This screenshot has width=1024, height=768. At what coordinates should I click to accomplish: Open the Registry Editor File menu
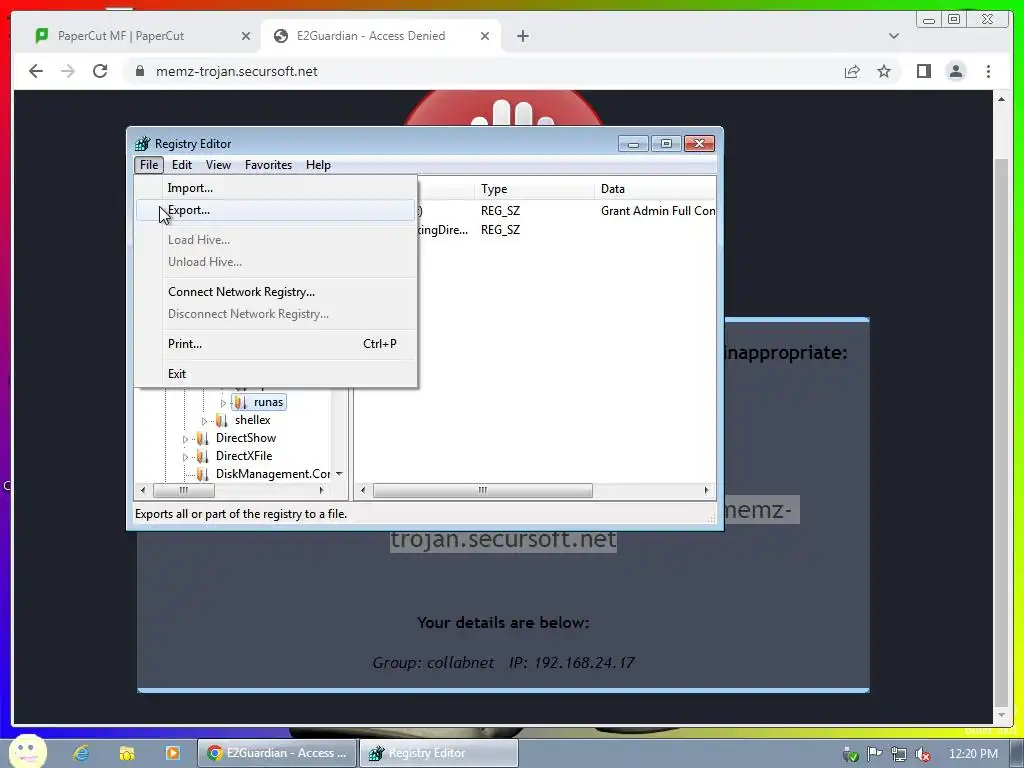(x=149, y=165)
